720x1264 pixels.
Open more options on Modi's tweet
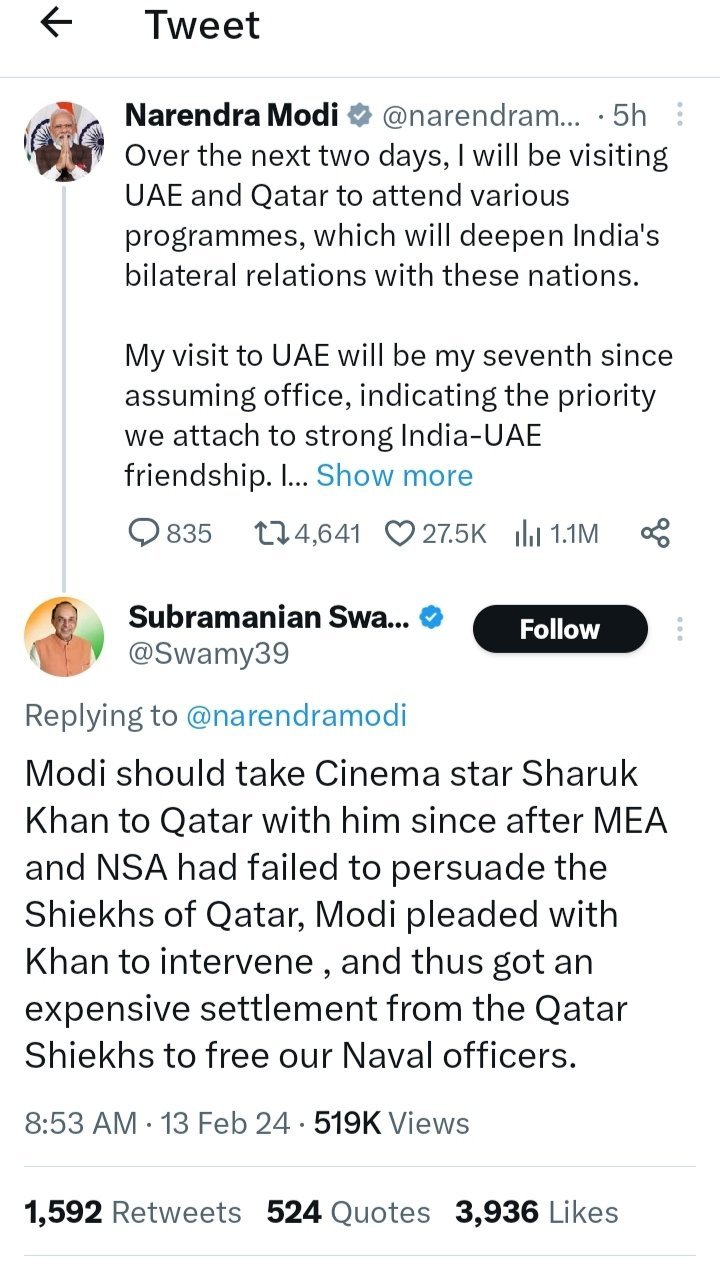(x=680, y=116)
